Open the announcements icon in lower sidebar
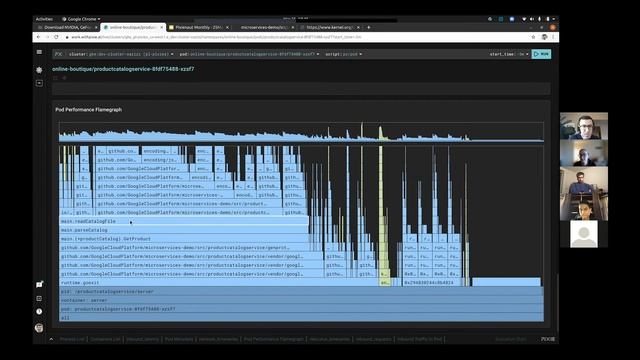Image resolution: width=640 pixels, height=360 pixels. [x=39, y=284]
